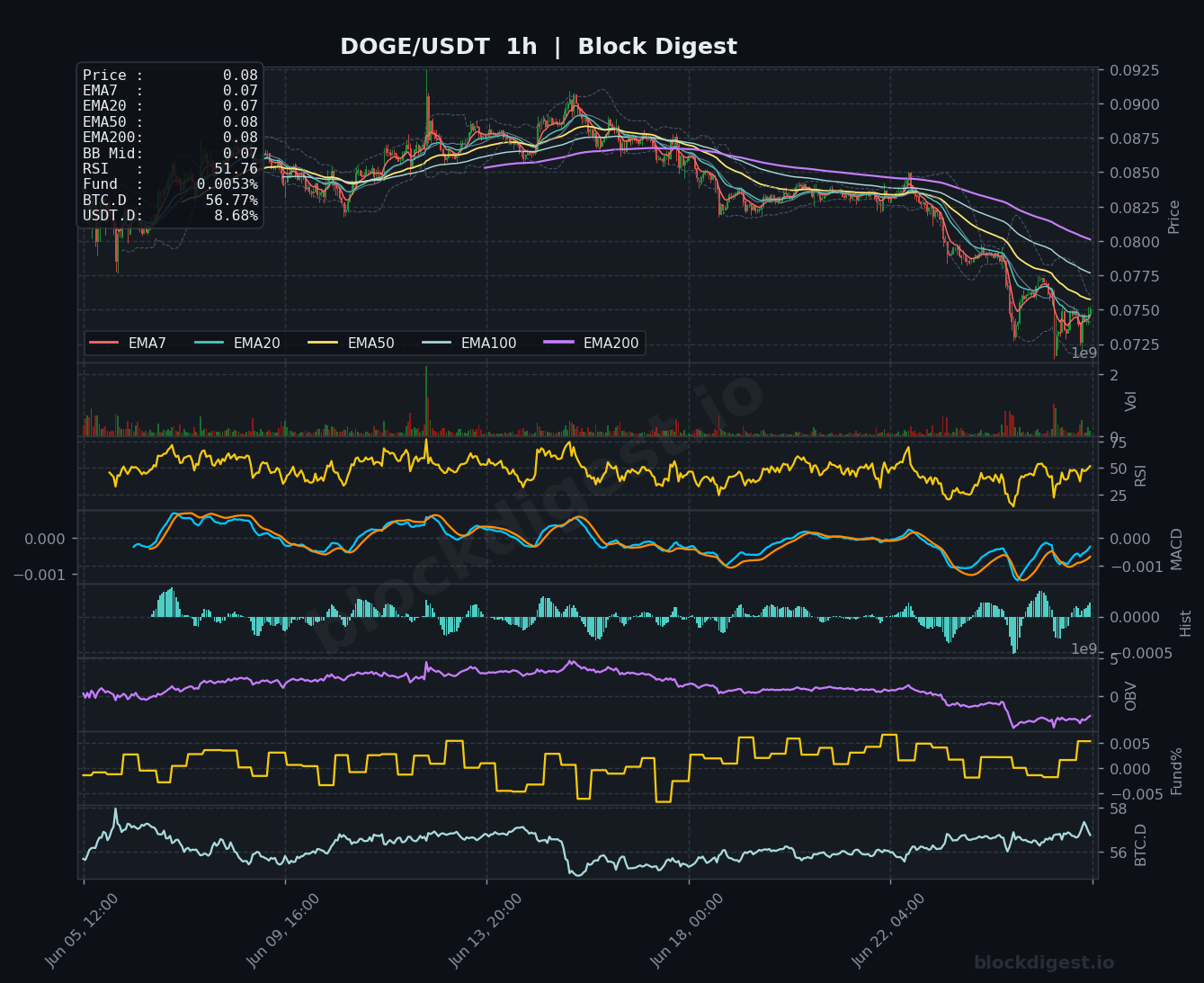Click the Fund% axis tick -0.005
1204x983 pixels.
point(1136,794)
